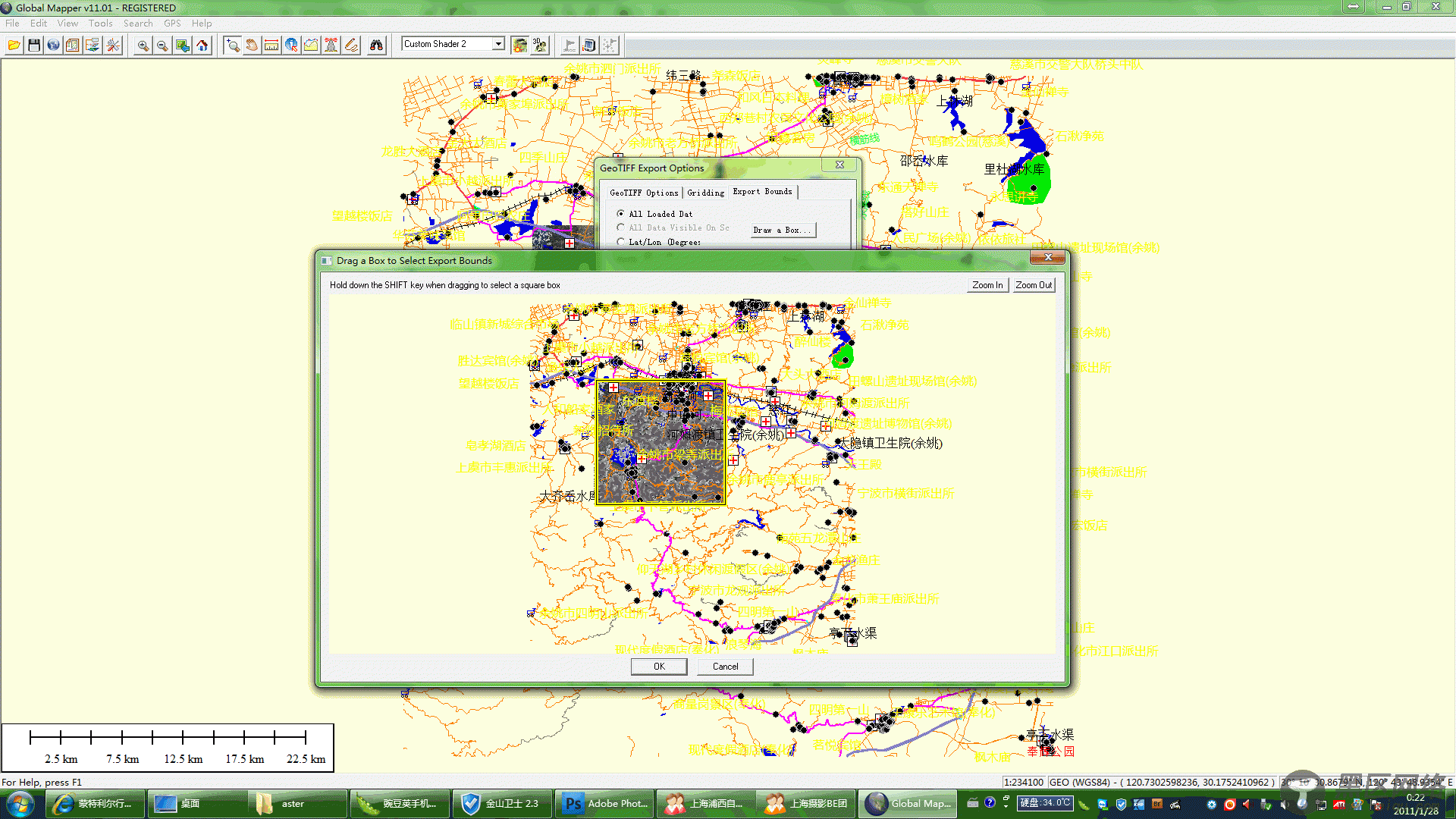1456x819 pixels.
Task: Click the Zoom Out button in dialog
Action: (1034, 284)
